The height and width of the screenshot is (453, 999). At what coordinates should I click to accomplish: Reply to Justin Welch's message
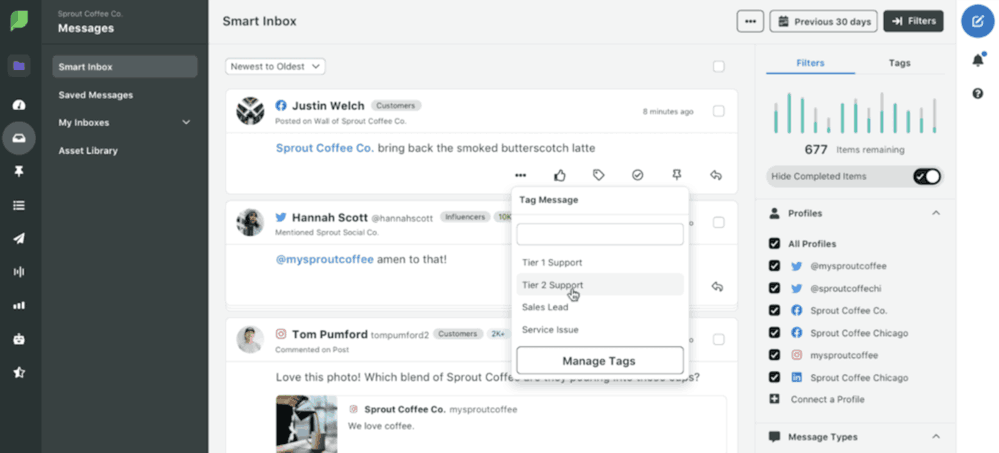coord(716,175)
